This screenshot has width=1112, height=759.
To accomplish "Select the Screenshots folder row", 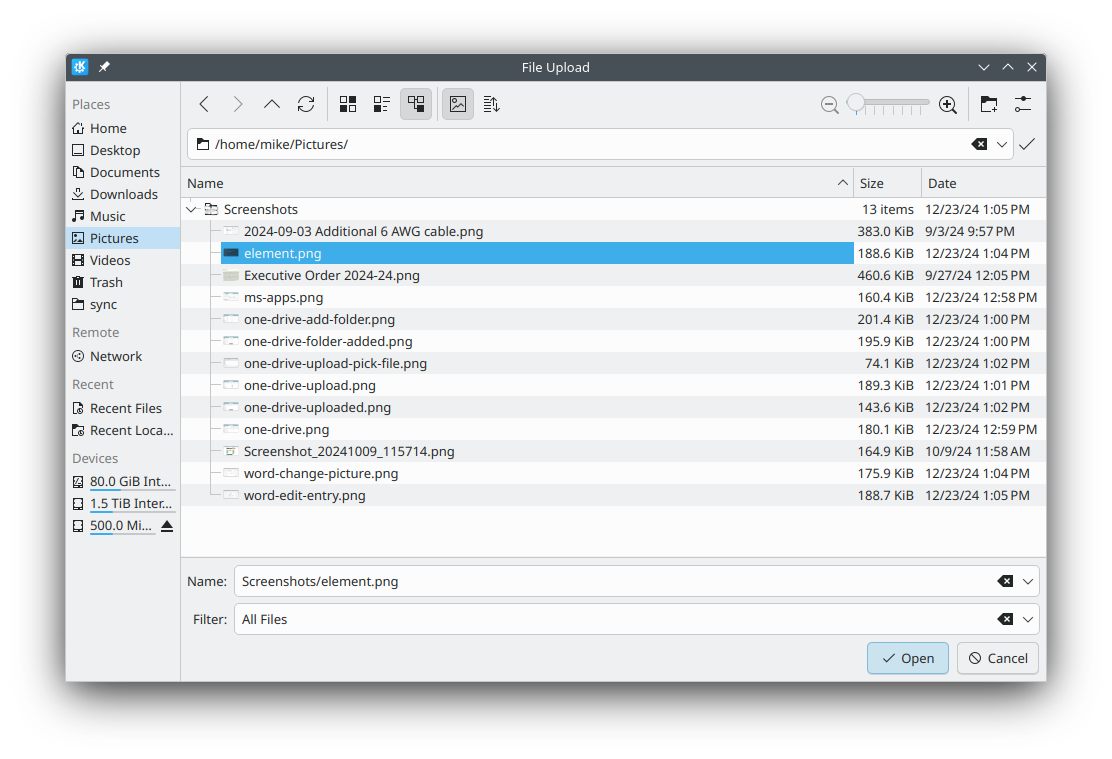I will point(613,209).
